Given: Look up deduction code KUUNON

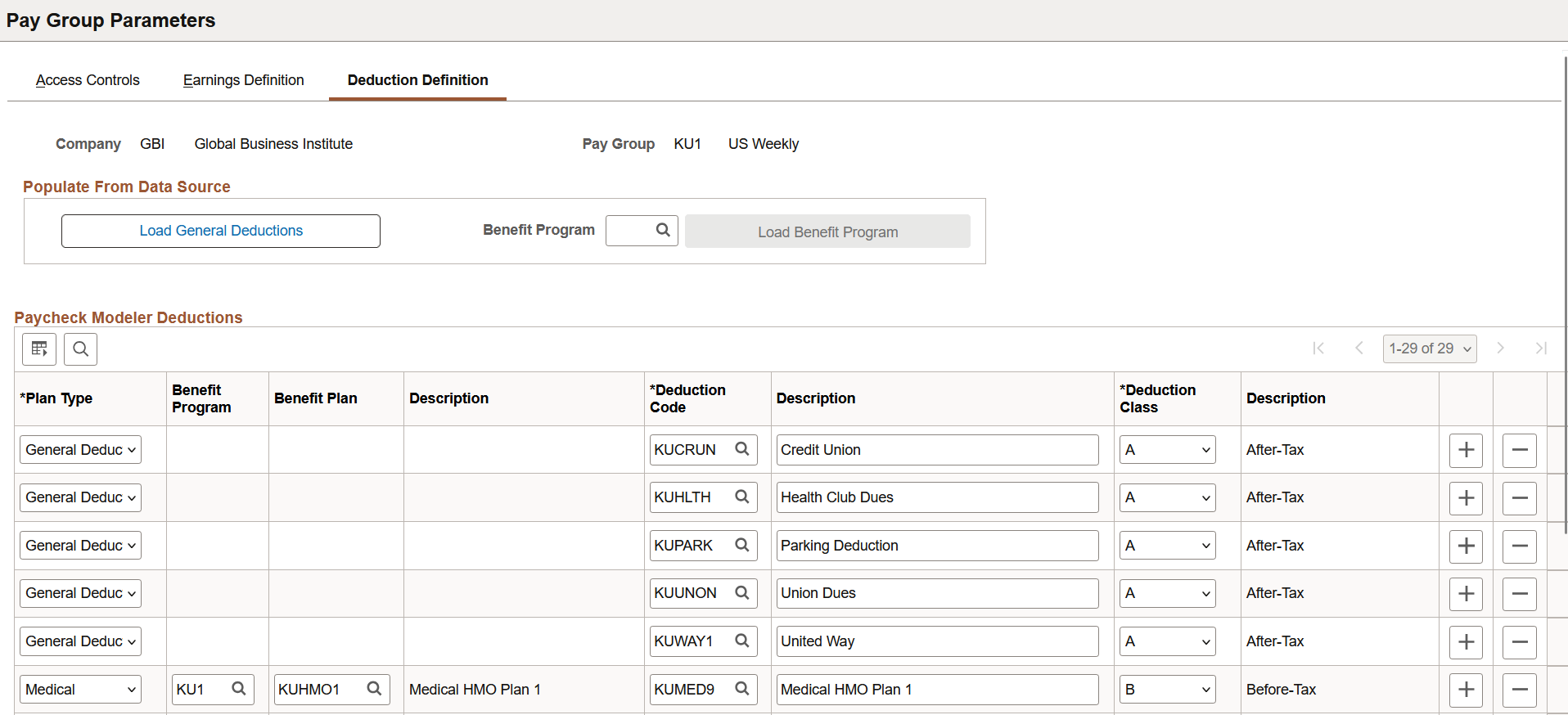Looking at the screenshot, I should [x=742, y=592].
